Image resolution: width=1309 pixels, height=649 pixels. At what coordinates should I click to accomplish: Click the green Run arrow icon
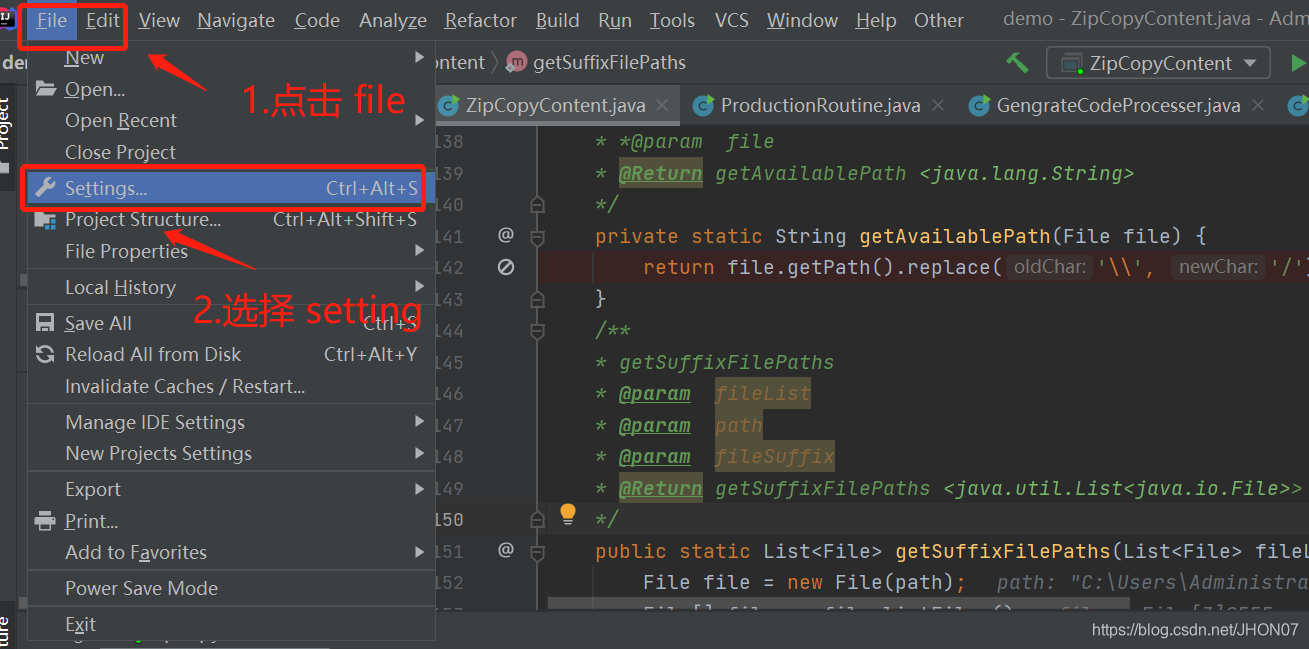[x=1298, y=63]
